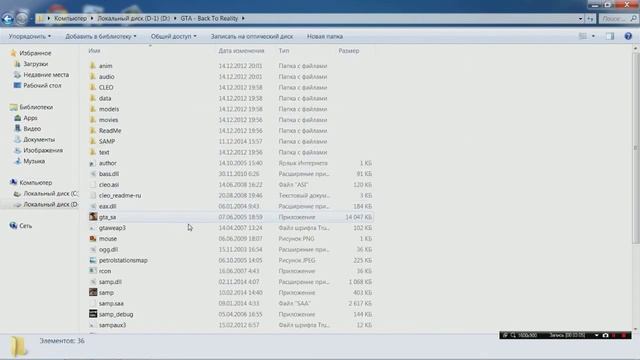Change view using the view mode icon
The image size is (640, 360).
583,36
